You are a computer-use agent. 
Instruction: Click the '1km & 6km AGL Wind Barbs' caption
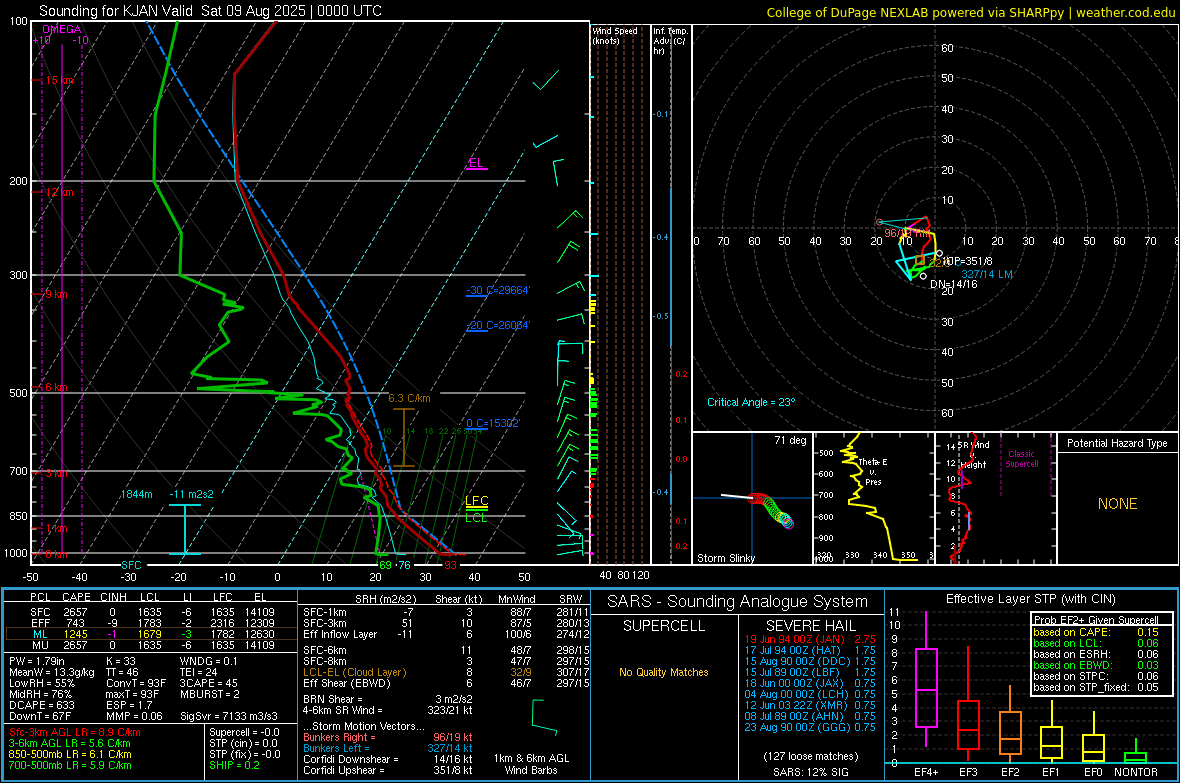531,764
